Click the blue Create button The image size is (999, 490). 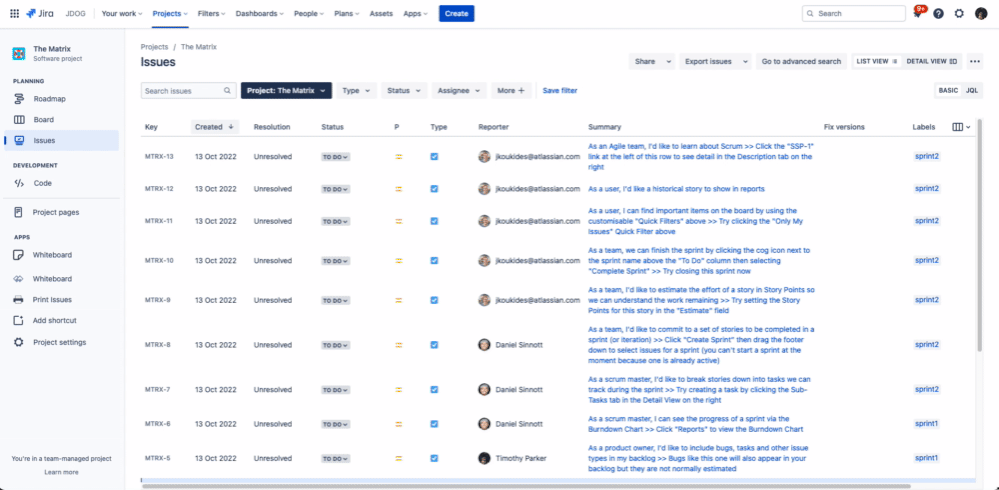(456, 13)
